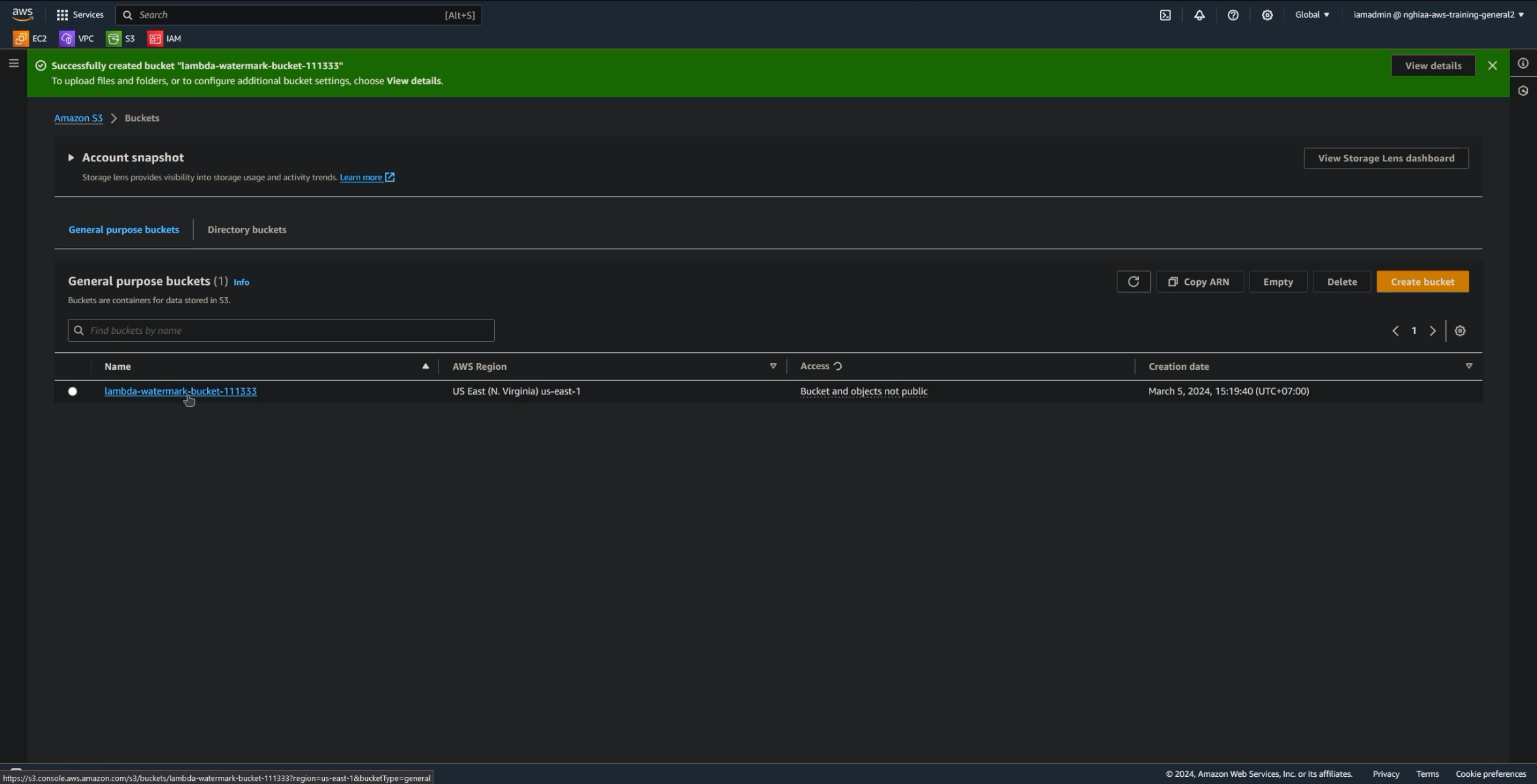The width and height of the screenshot is (1537, 784).
Task: Click Terms link in footer
Action: 1427,774
